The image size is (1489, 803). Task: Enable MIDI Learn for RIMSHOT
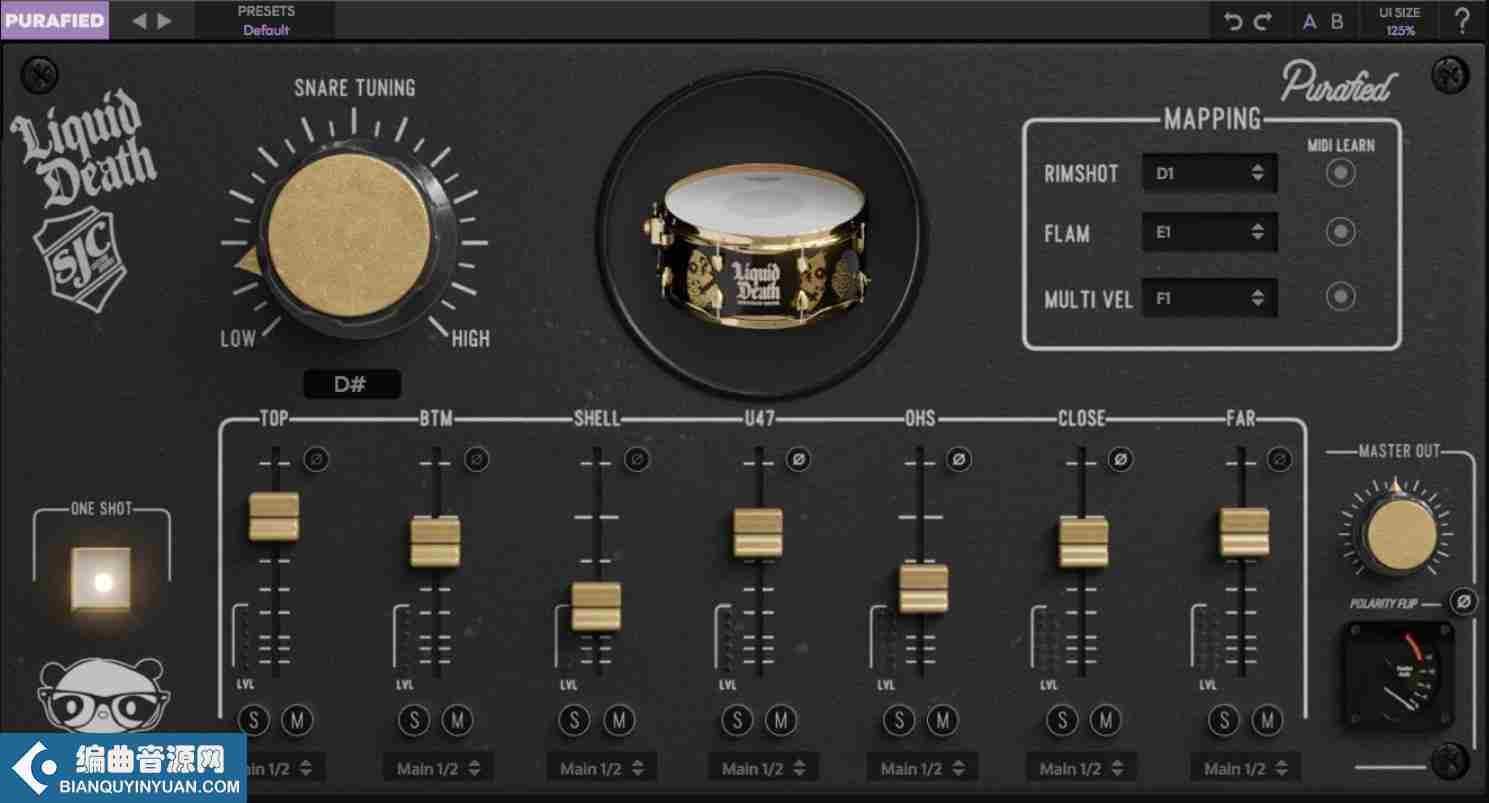[x=1340, y=174]
